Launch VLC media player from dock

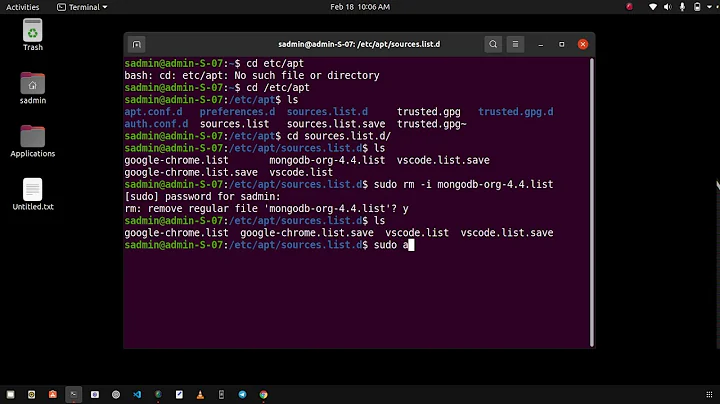click(x=200, y=394)
